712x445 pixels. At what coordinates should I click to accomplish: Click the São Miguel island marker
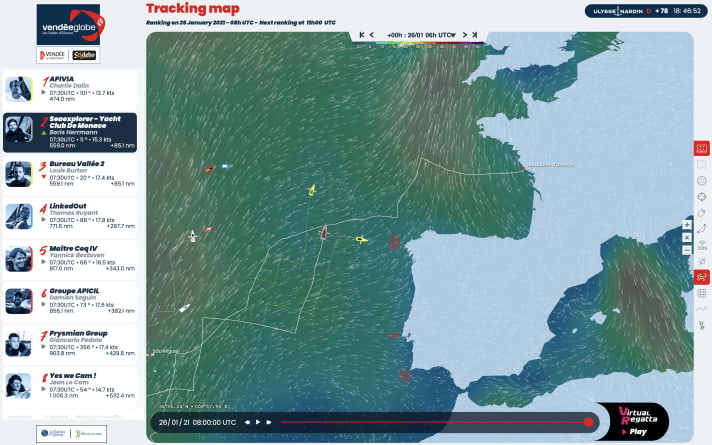point(150,354)
